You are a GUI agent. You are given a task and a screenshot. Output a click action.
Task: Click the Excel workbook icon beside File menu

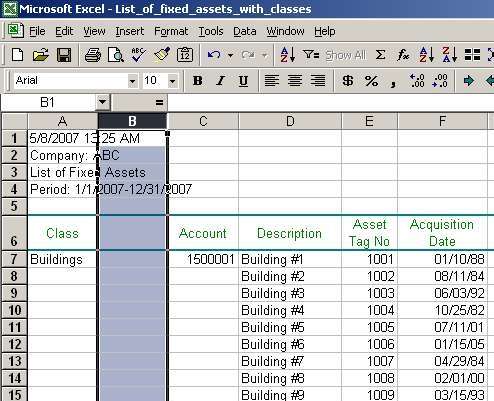pyautogui.click(x=15, y=31)
